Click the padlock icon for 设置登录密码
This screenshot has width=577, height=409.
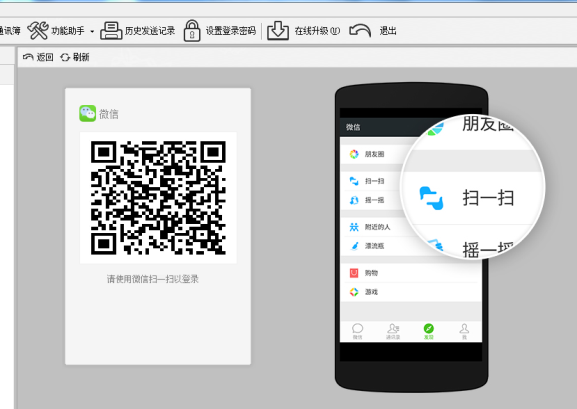pos(192,31)
